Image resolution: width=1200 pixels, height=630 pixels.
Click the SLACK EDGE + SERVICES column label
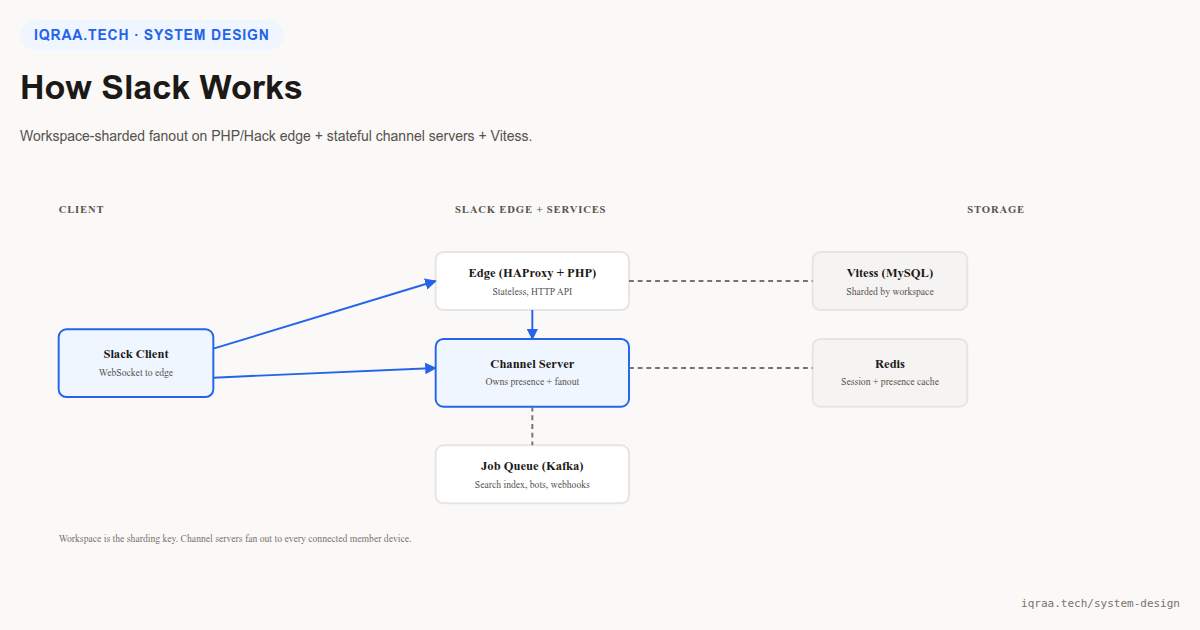(530, 210)
